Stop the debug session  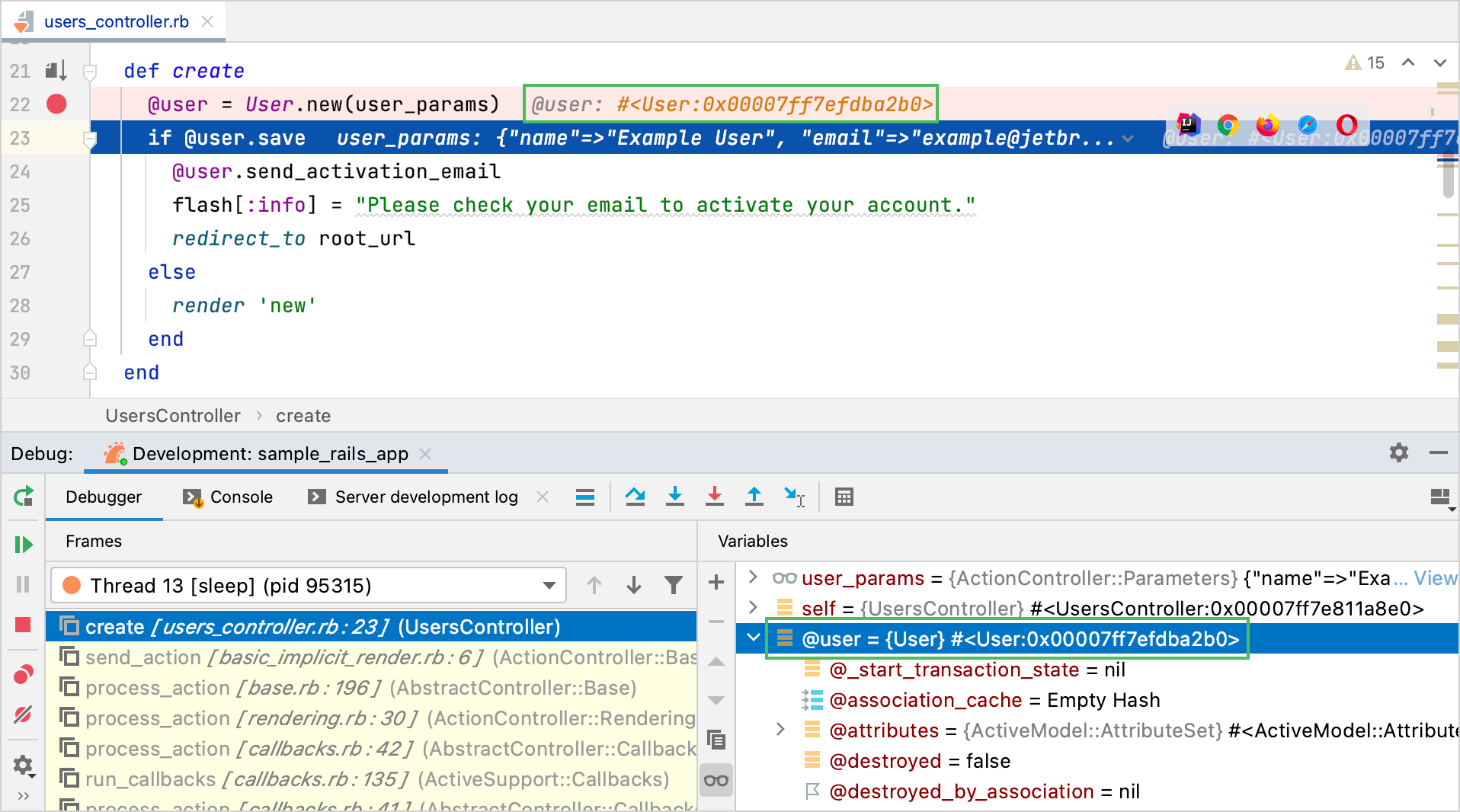(23, 625)
